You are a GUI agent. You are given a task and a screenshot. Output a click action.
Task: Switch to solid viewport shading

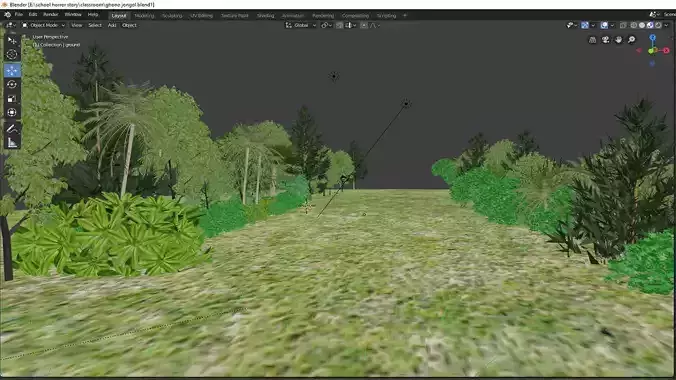642,25
